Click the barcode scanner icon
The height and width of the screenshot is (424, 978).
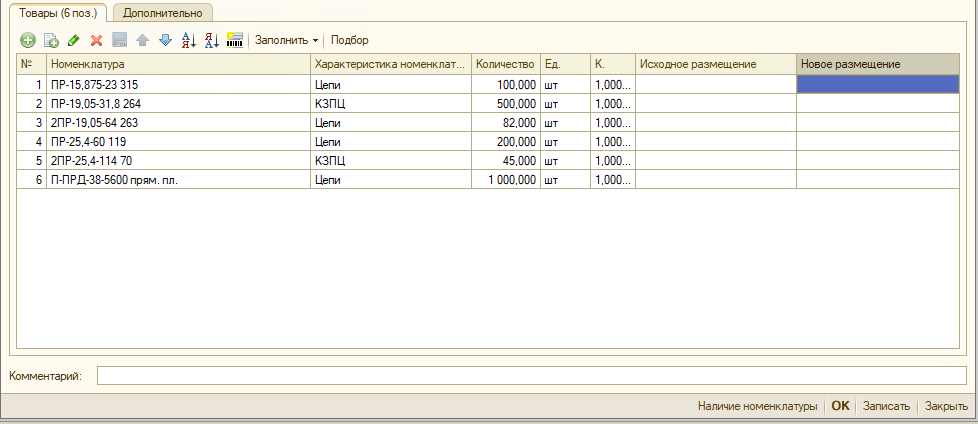(235, 41)
